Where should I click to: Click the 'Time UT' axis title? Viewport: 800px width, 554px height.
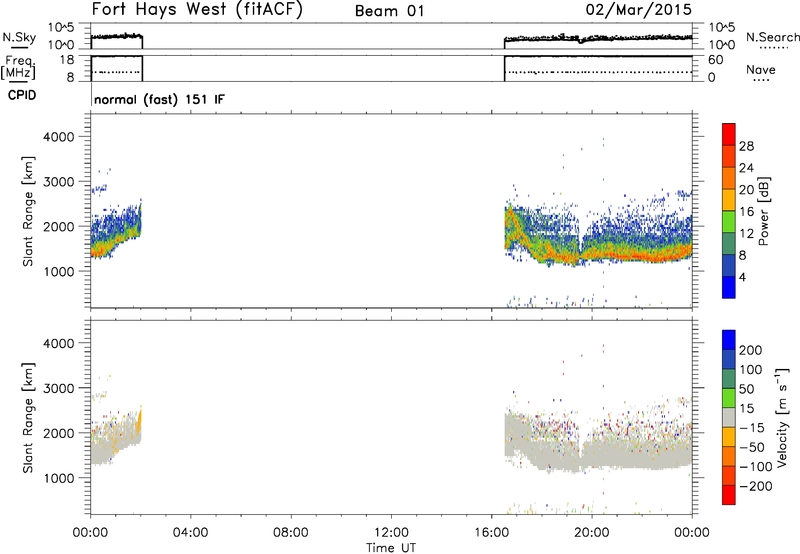tap(391, 548)
